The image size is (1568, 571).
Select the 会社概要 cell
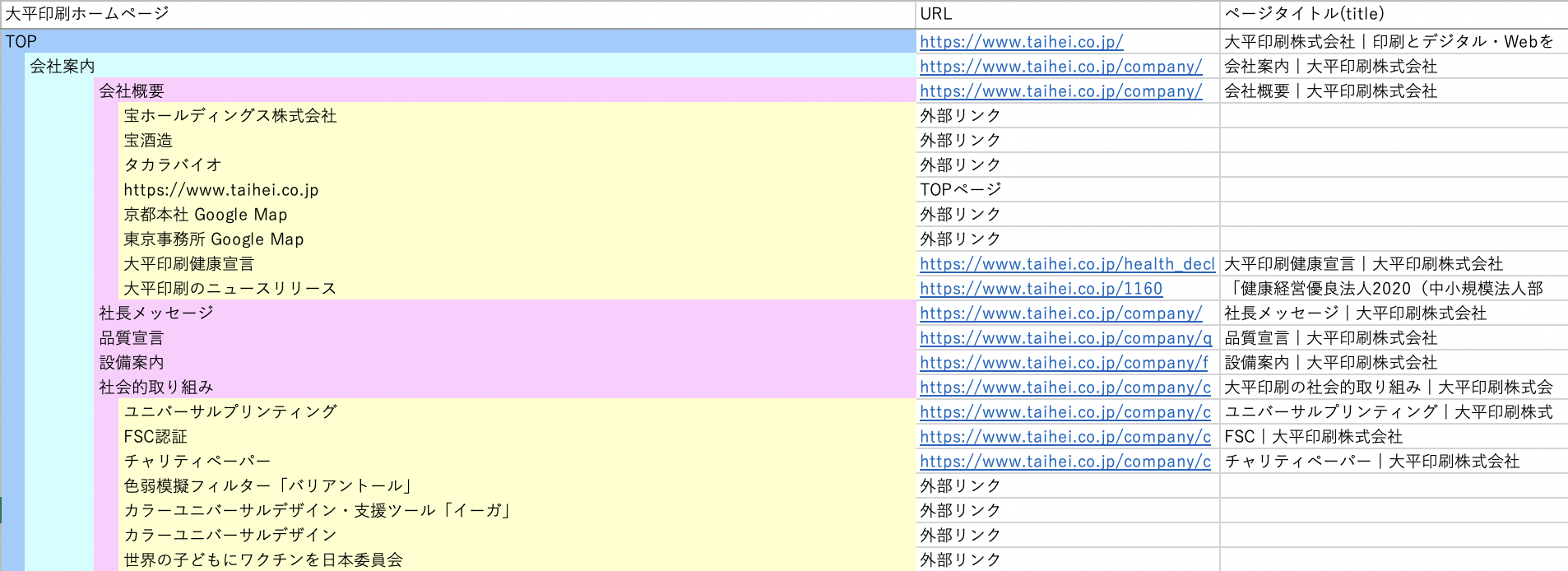[x=505, y=91]
